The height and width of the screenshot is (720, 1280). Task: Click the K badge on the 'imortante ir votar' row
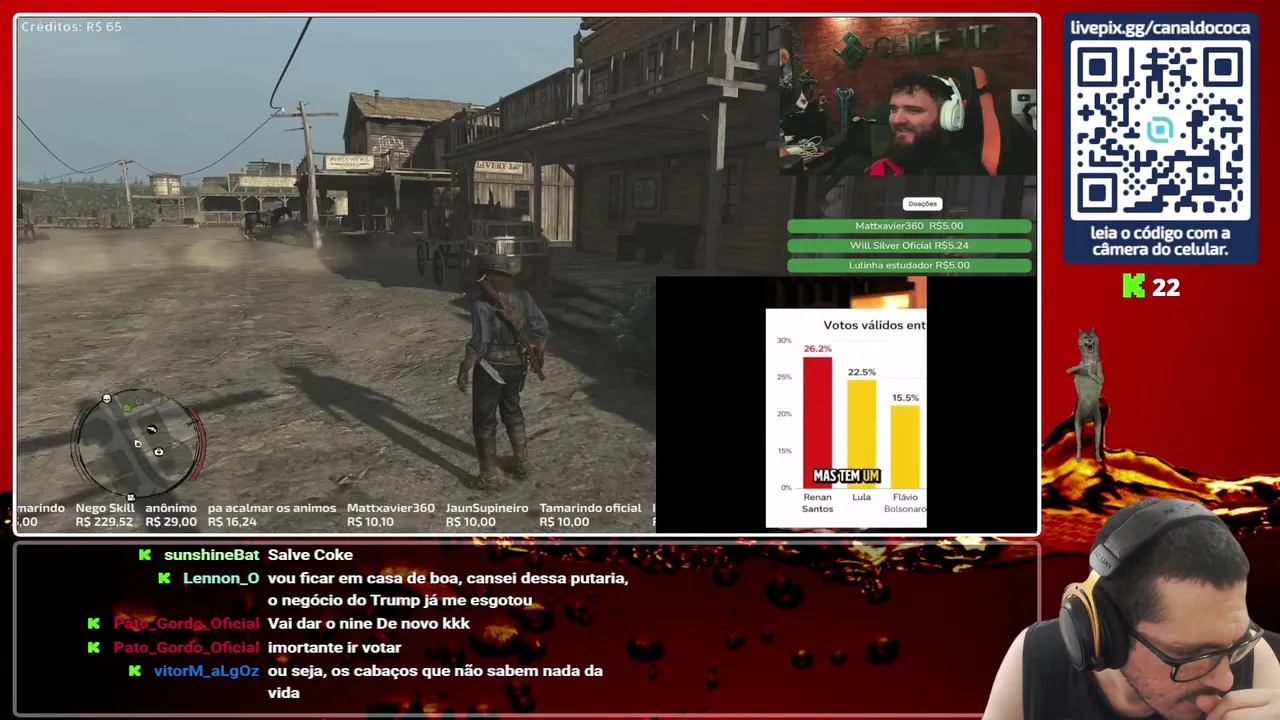(x=94, y=648)
